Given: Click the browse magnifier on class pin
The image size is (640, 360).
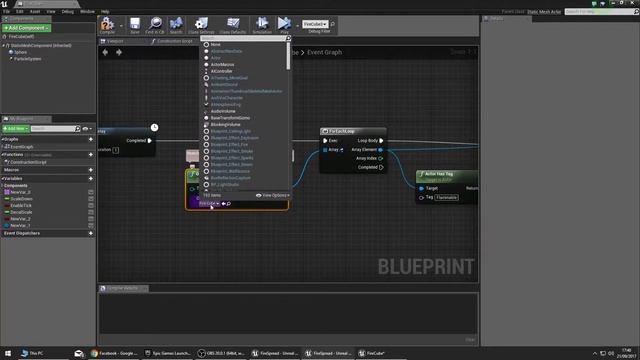Looking at the screenshot, I should pos(229,203).
